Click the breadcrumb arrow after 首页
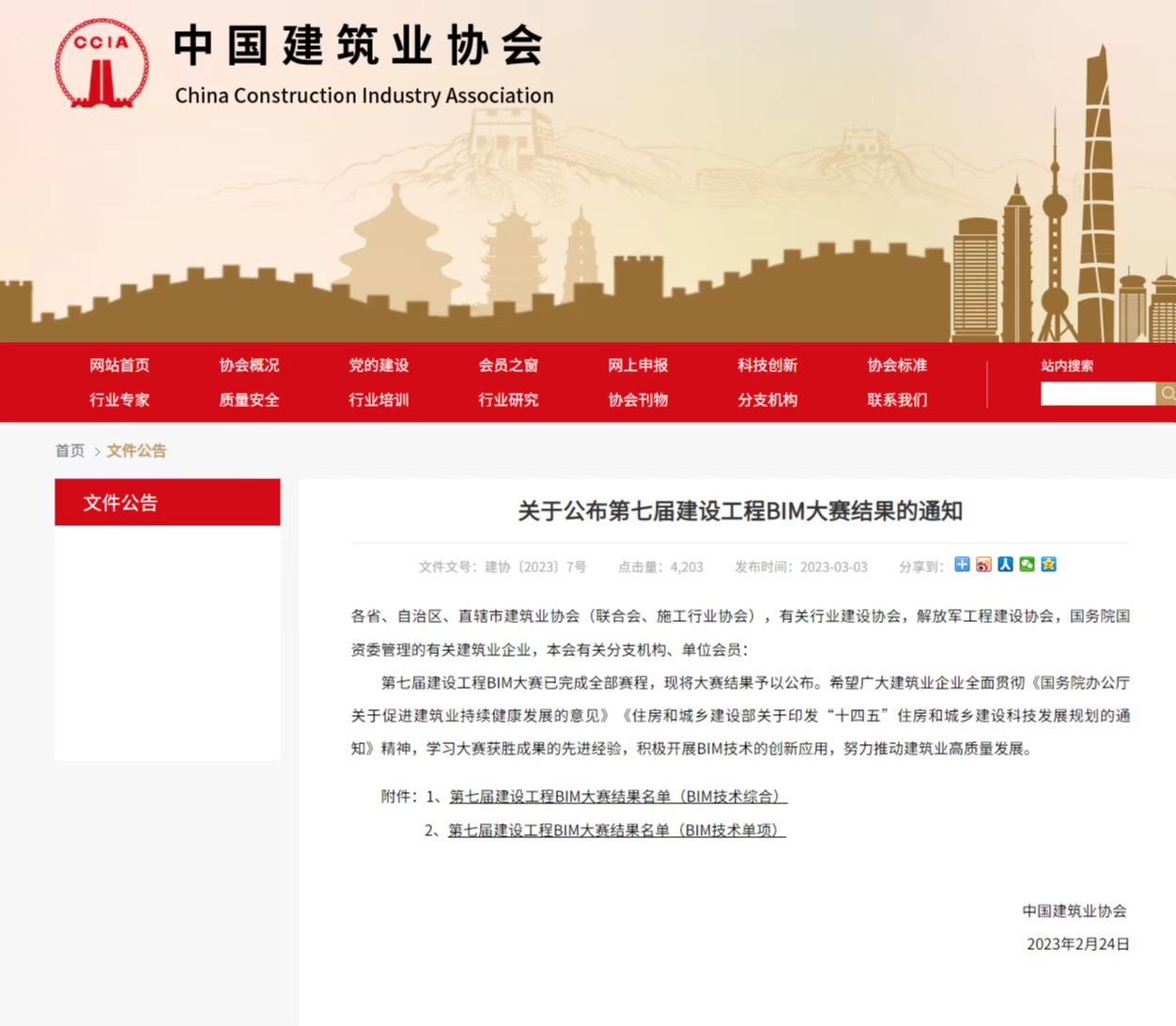The image size is (1176, 1026). [96, 451]
